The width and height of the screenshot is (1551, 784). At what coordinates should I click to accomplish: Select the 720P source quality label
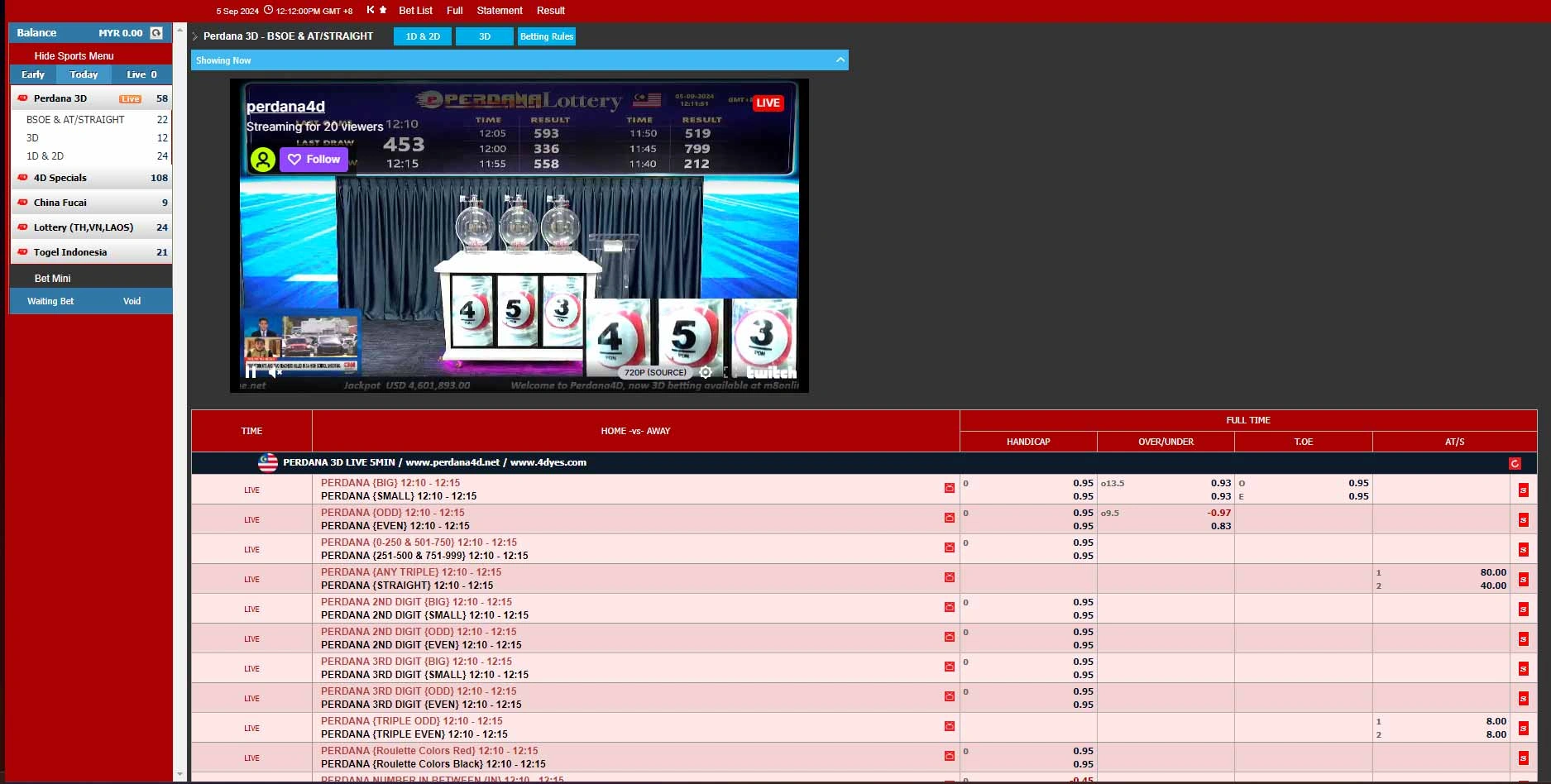coord(655,372)
